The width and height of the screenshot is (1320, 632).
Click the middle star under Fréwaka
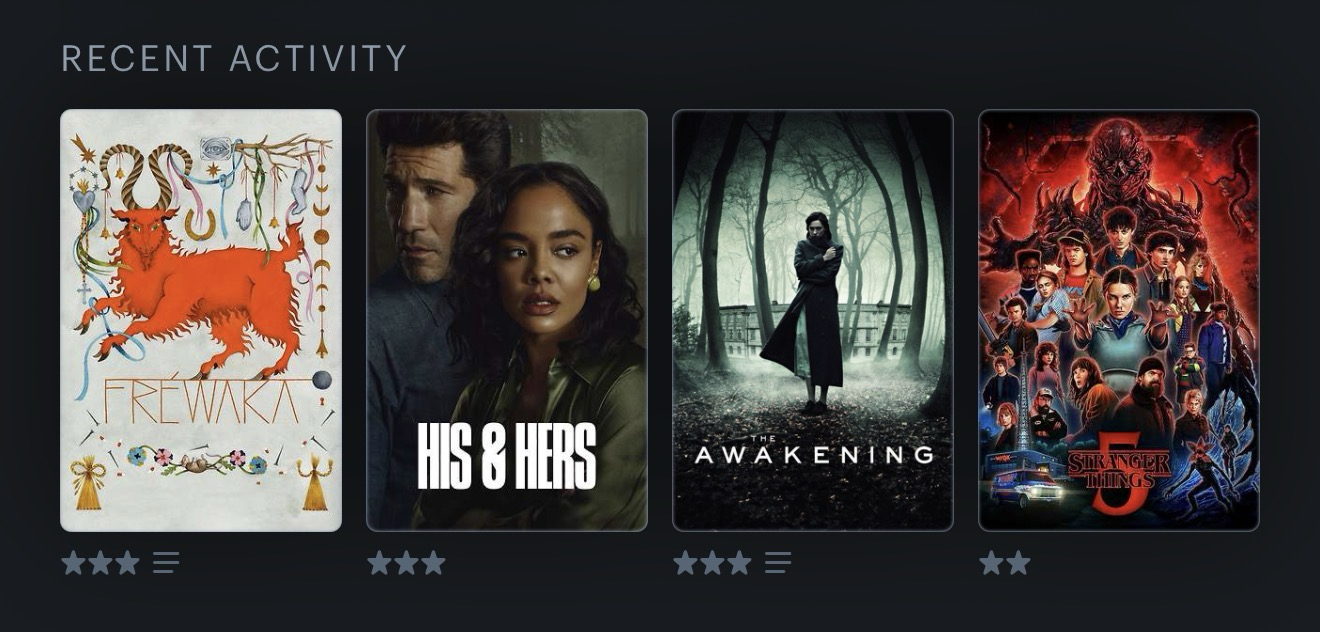point(100,563)
